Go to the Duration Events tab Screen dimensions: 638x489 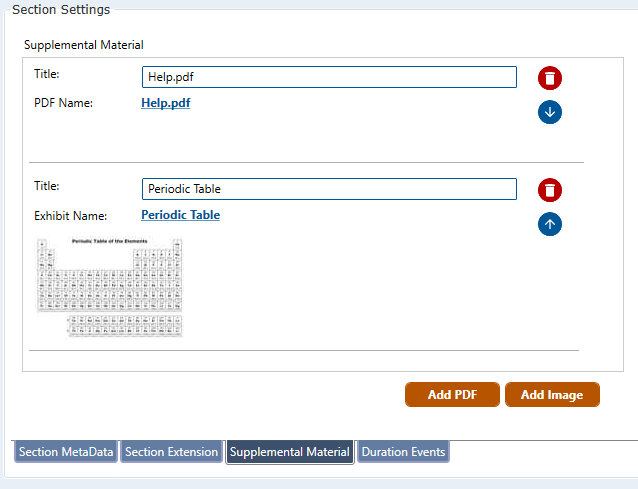pos(403,452)
